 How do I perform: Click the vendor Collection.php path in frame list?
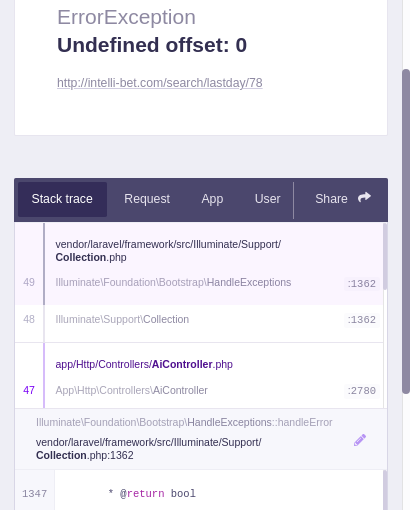click(168, 251)
